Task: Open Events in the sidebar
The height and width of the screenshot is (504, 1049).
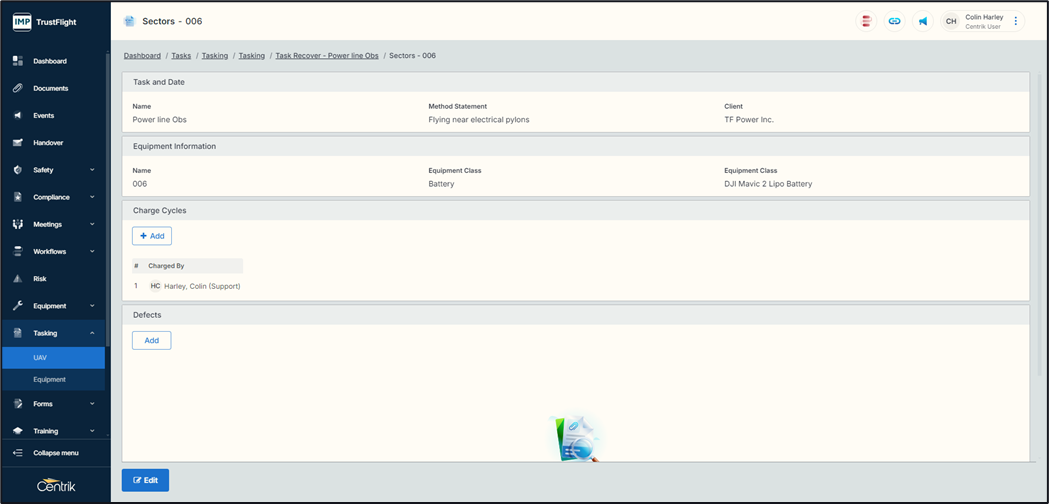Action: coord(44,116)
